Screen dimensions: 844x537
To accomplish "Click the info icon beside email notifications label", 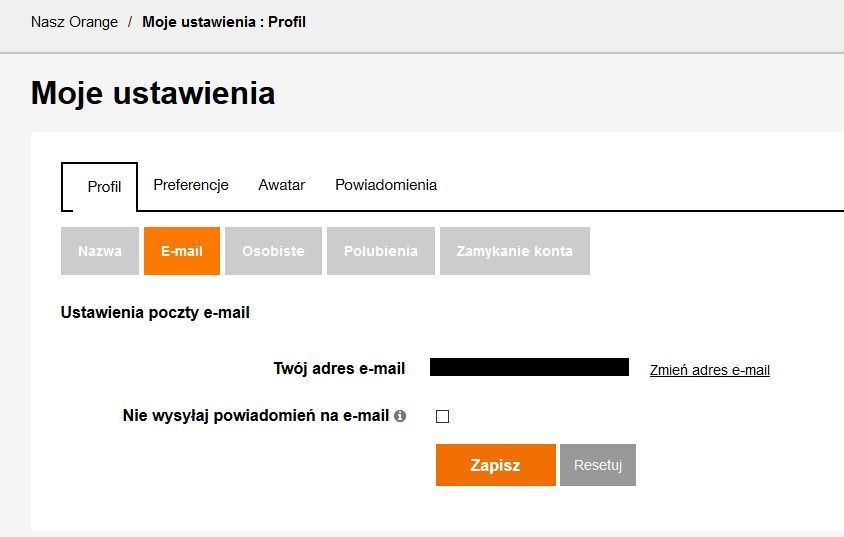I will click(400, 416).
